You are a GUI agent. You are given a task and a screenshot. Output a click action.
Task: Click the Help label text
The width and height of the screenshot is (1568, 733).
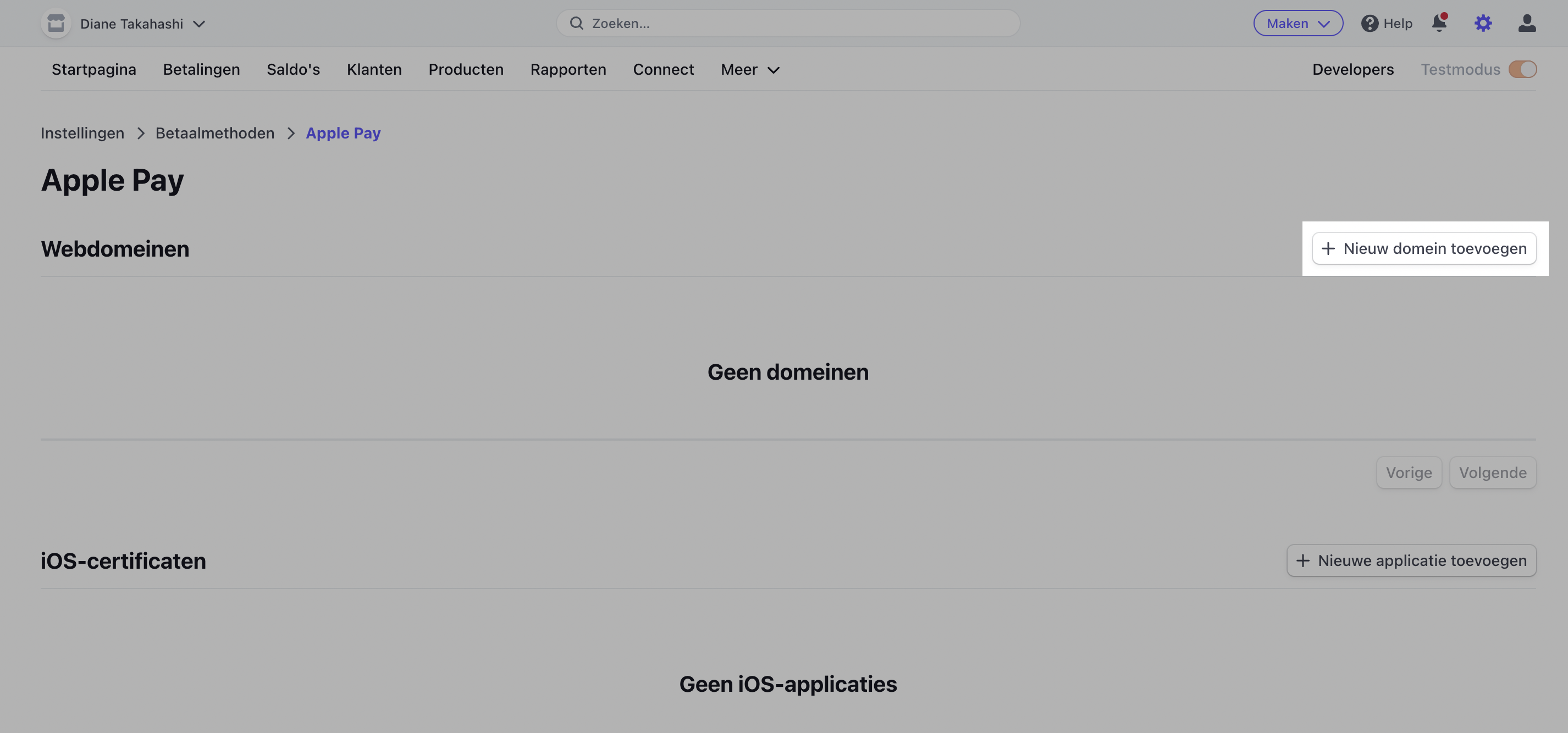1398,23
